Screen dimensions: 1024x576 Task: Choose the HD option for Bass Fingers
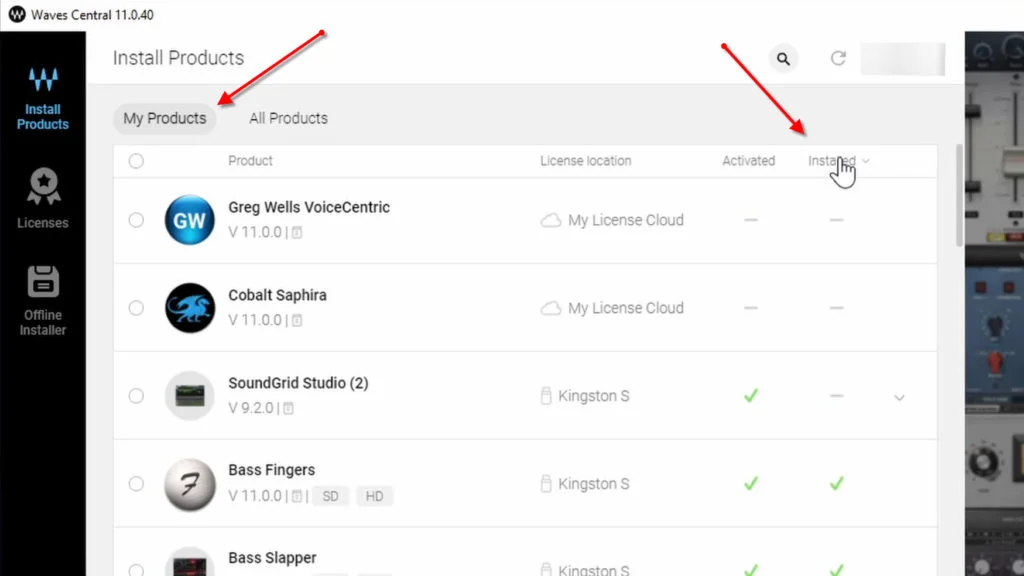click(374, 496)
